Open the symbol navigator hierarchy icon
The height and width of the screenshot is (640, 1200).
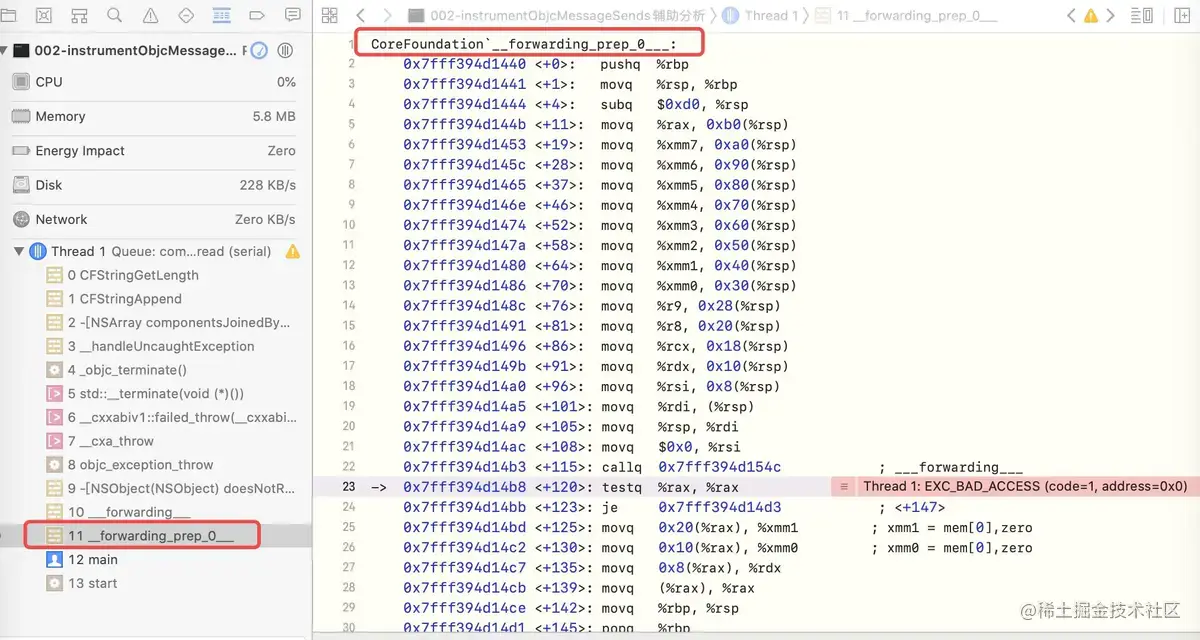pyautogui.click(x=80, y=15)
